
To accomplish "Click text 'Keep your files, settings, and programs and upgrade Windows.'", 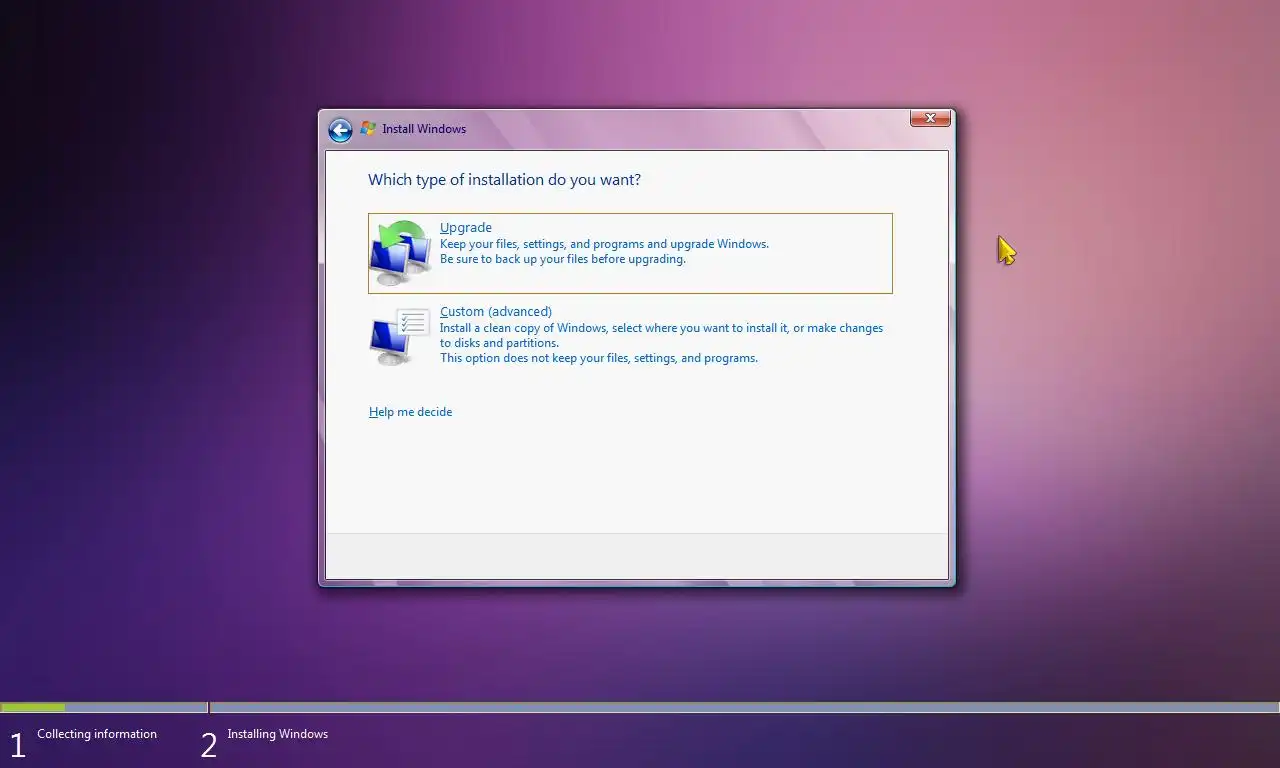I will click(604, 244).
